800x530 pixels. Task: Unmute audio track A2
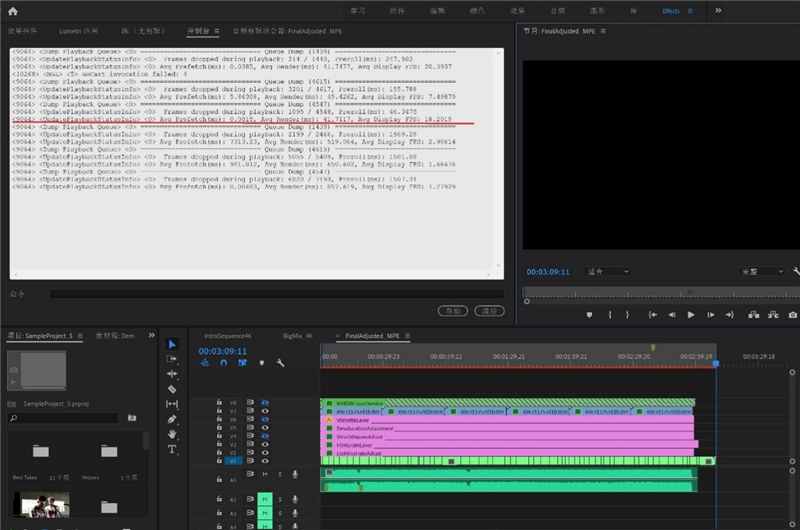[265, 499]
